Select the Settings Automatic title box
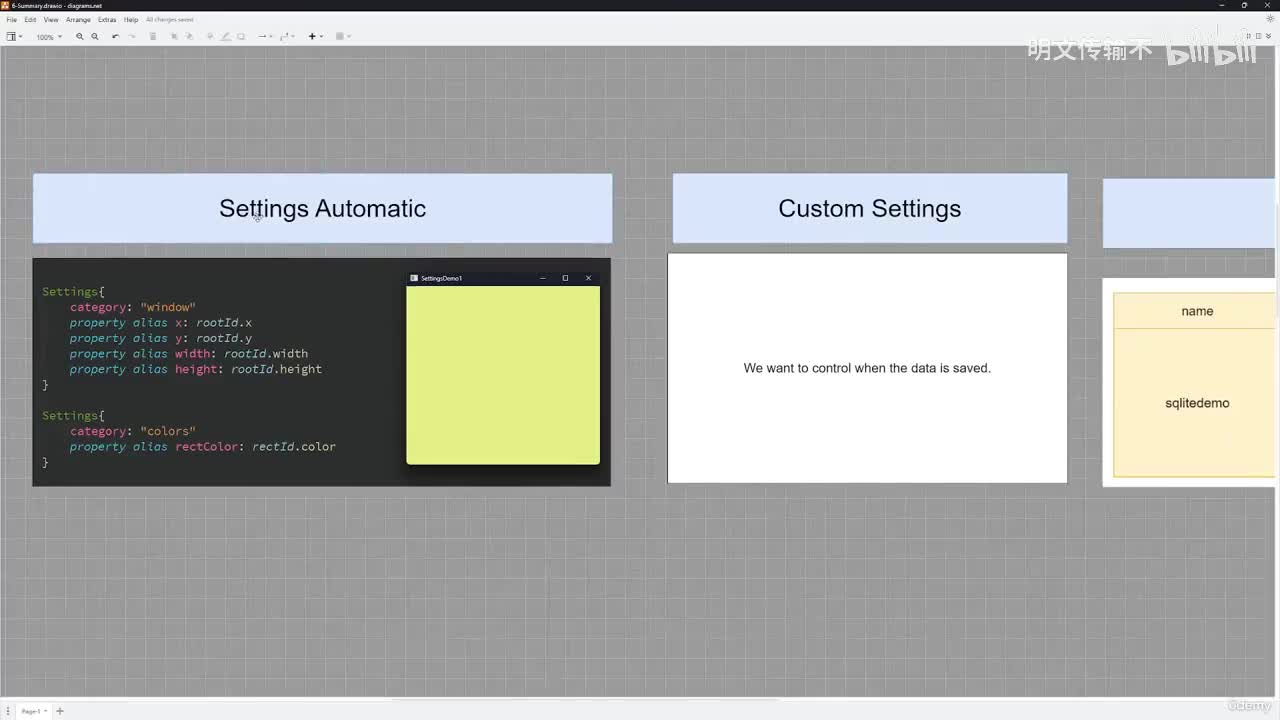The height and width of the screenshot is (720, 1280). coord(322,208)
